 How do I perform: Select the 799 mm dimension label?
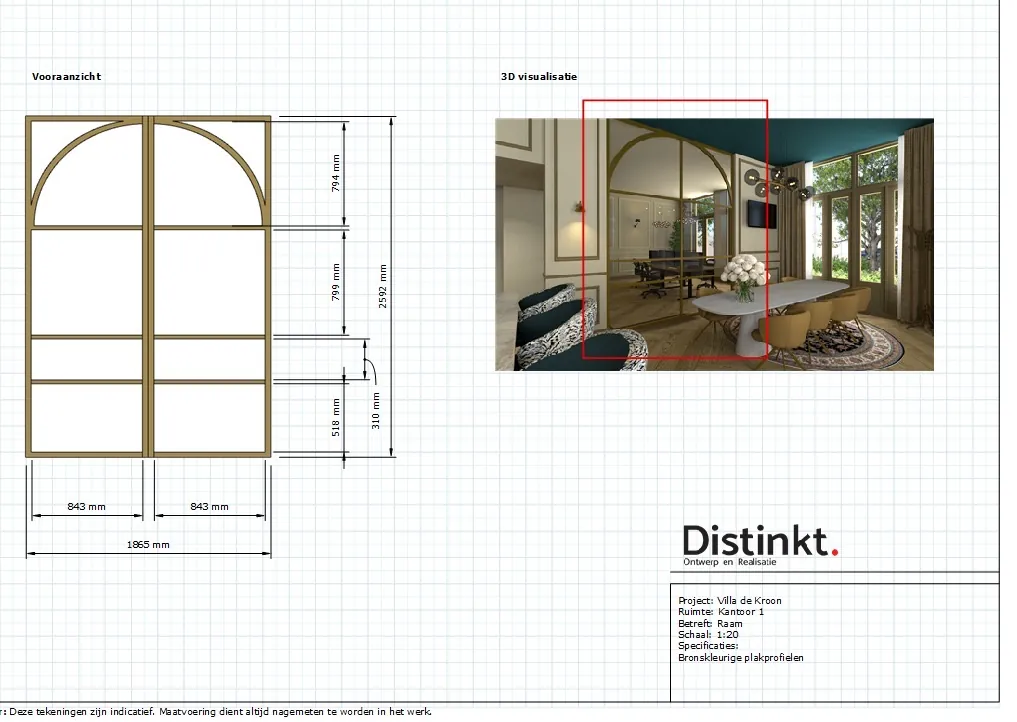tap(335, 282)
